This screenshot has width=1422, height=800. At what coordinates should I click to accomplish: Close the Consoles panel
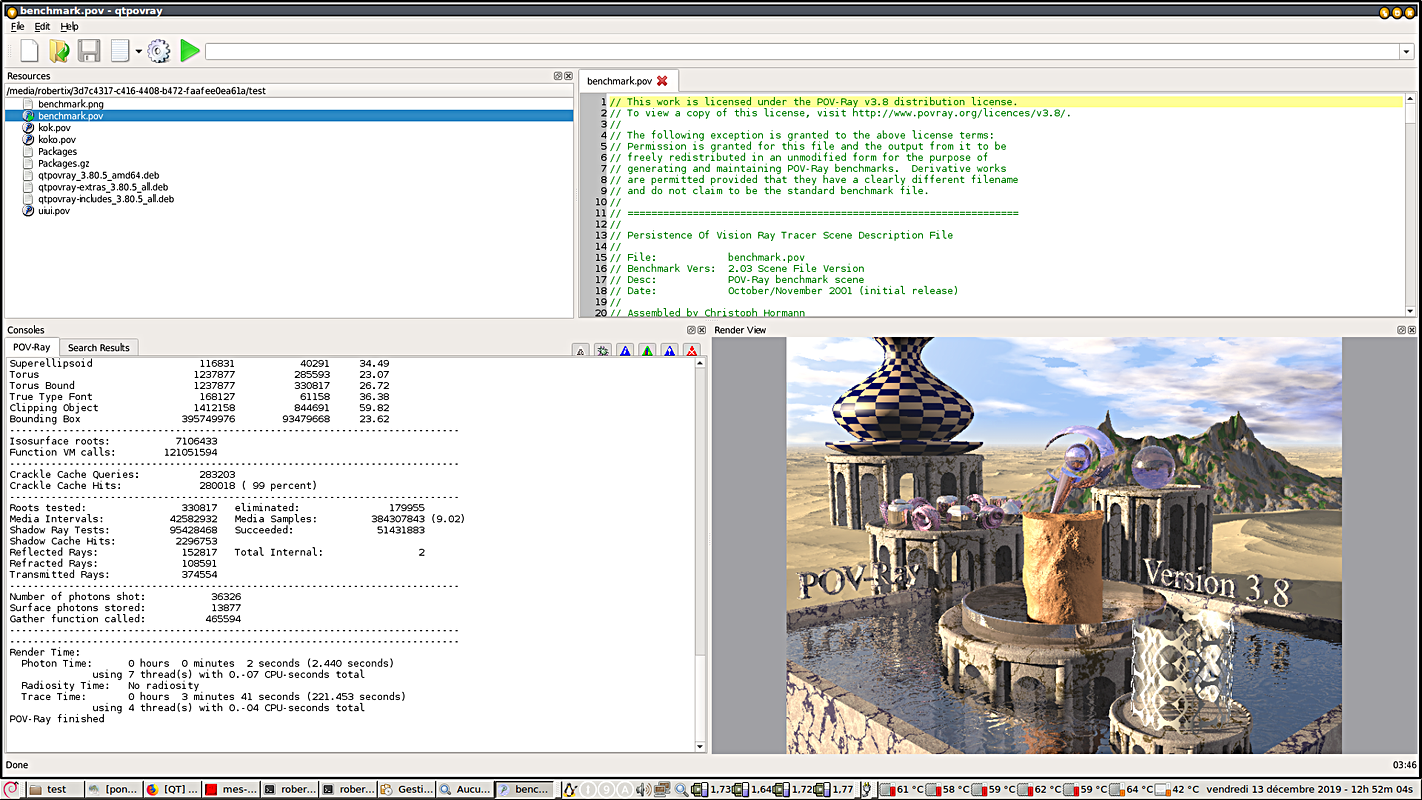click(x=702, y=330)
